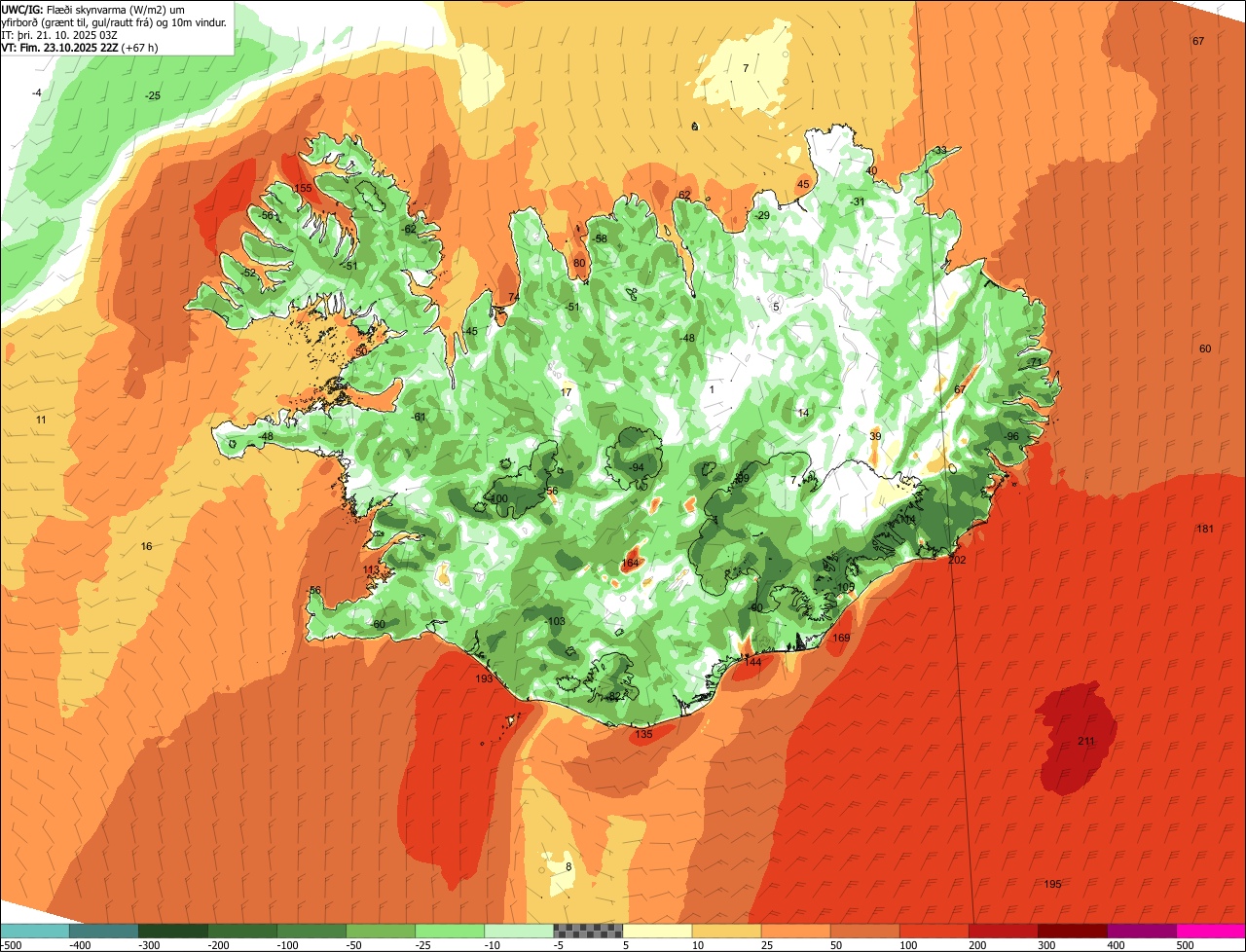Click the value 39 in the eastern highlands

tap(875, 437)
